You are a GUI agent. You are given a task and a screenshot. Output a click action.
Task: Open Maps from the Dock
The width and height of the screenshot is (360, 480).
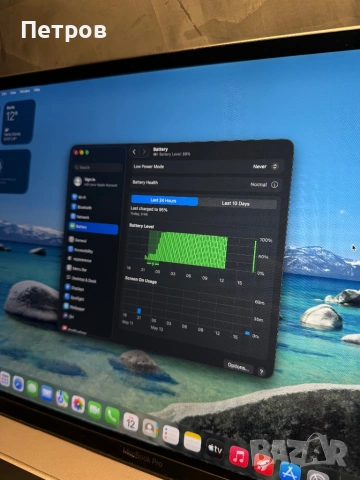(62, 399)
